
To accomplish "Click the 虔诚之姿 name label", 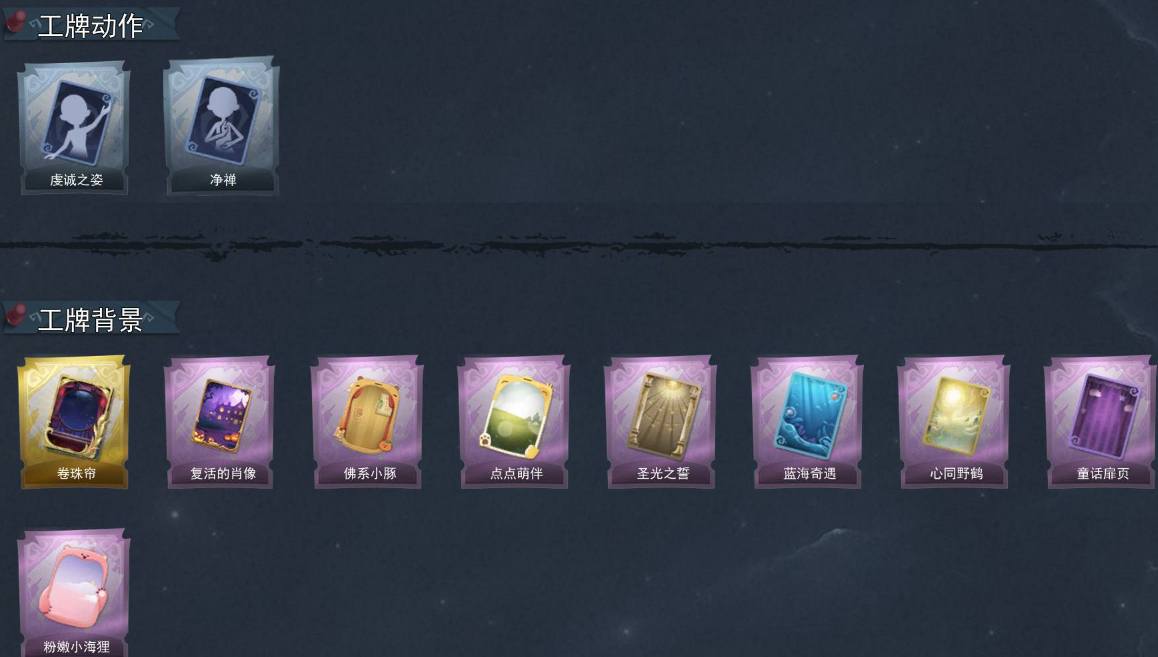I will tap(76, 179).
